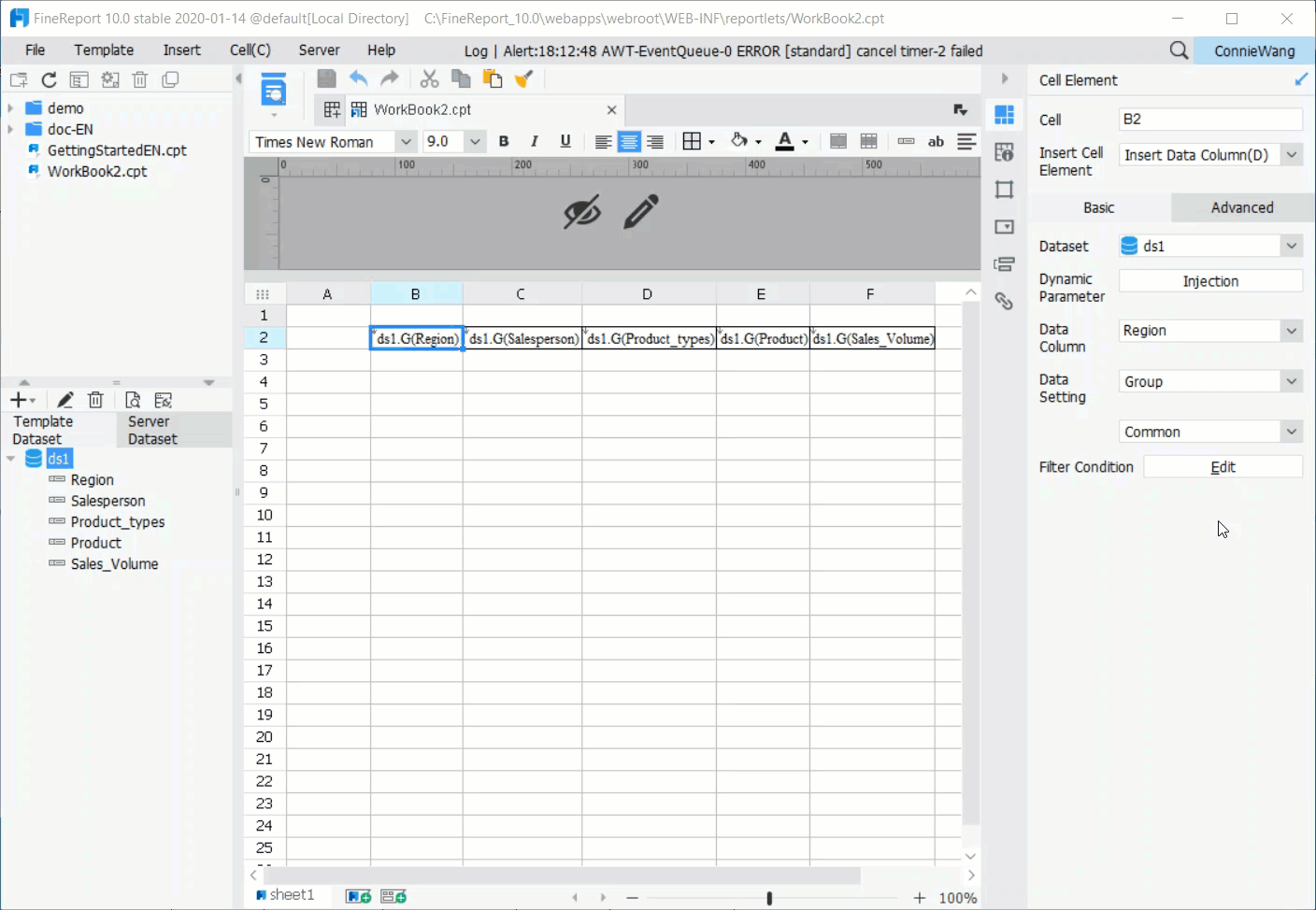This screenshot has height=910, width=1316.
Task: Open the Server menu
Action: click(319, 50)
